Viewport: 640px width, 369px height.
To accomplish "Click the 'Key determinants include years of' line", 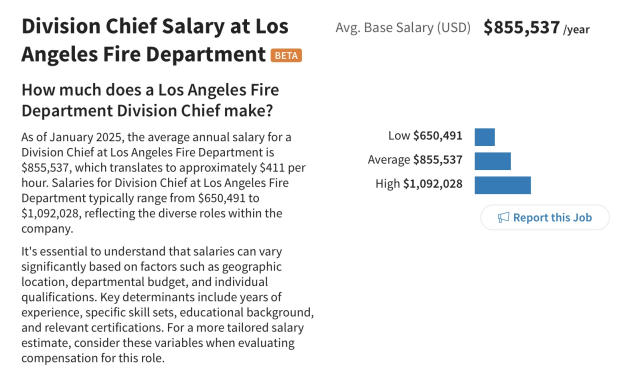I will click(x=191, y=297).
